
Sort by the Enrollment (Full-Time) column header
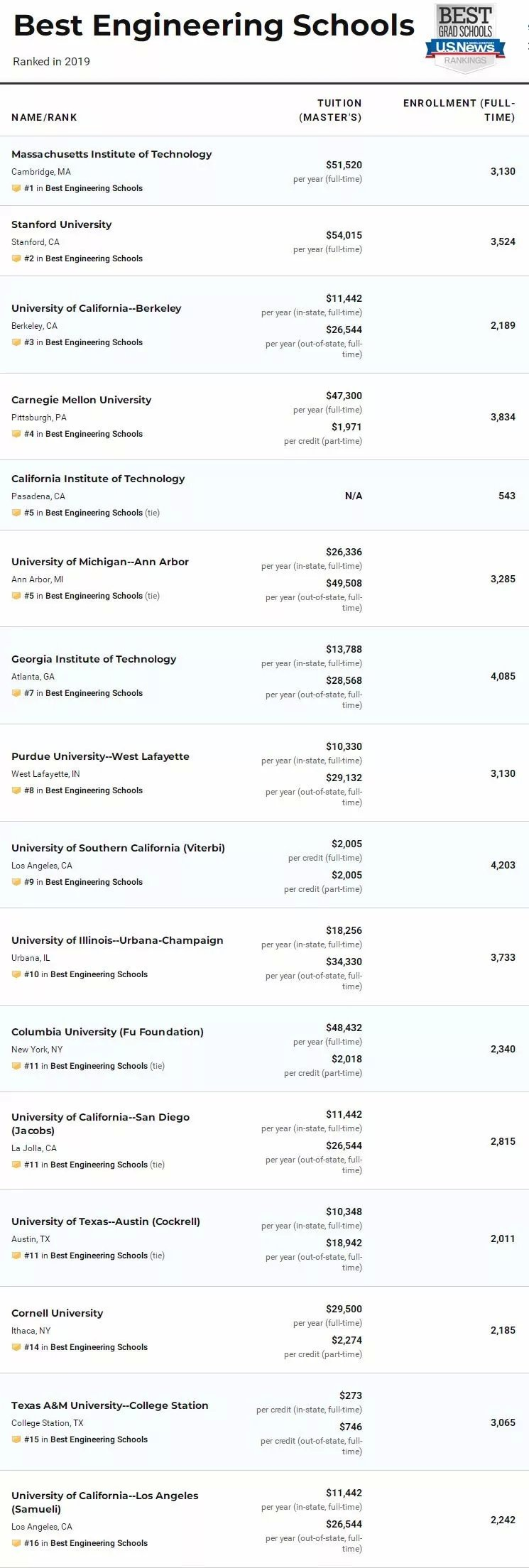459,110
